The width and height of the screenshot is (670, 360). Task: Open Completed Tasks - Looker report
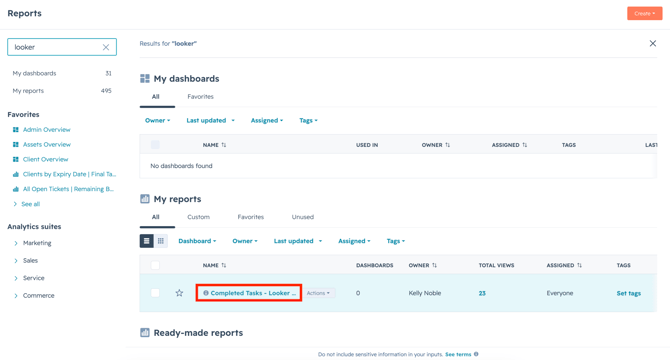coord(253,293)
